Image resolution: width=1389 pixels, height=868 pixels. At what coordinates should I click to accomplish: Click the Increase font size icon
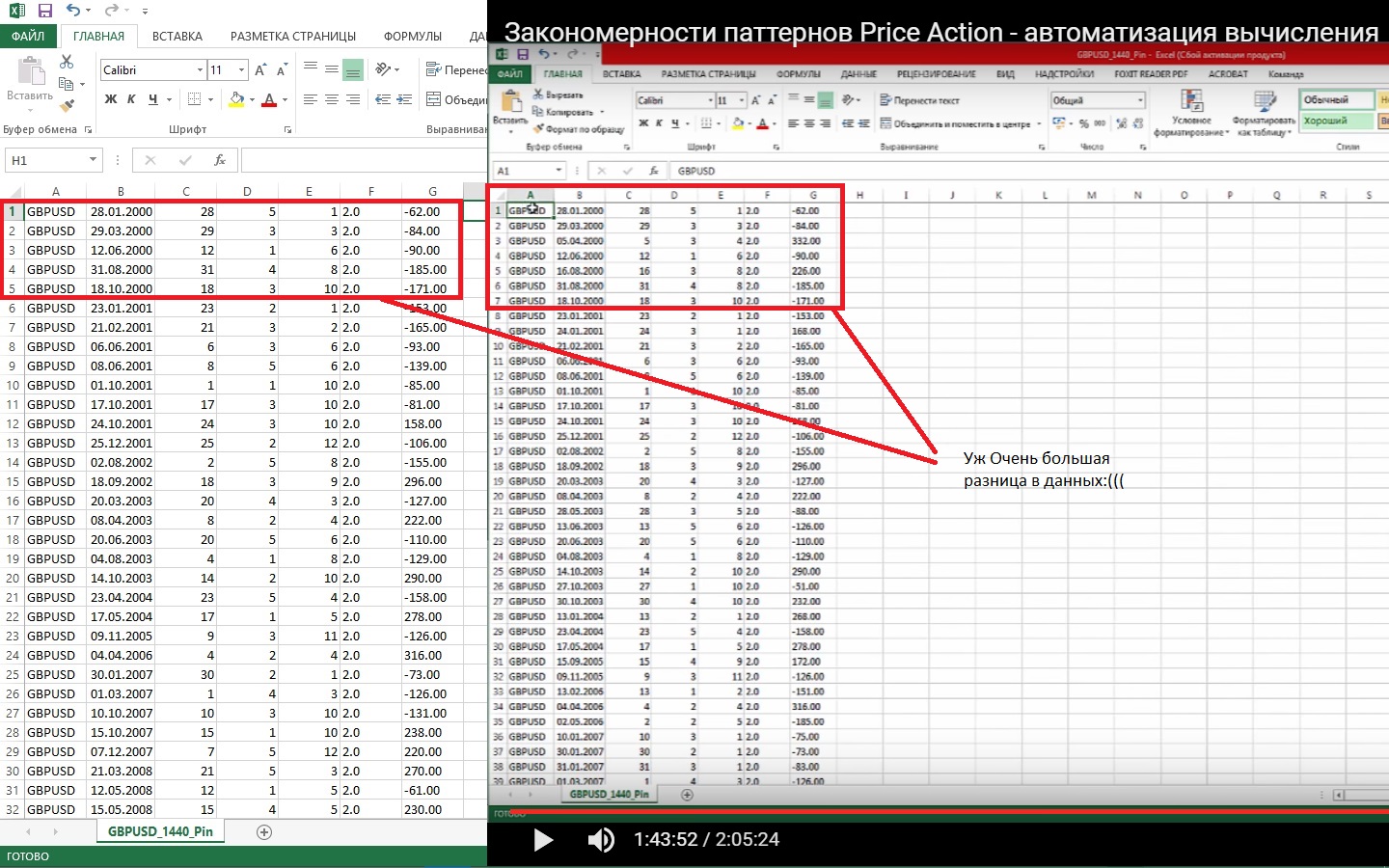point(260,70)
